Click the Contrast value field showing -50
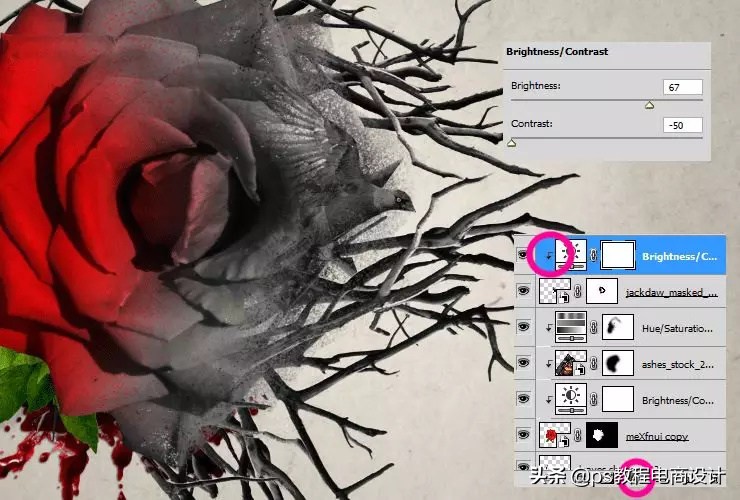Screen dimensions: 740x500 (682, 125)
